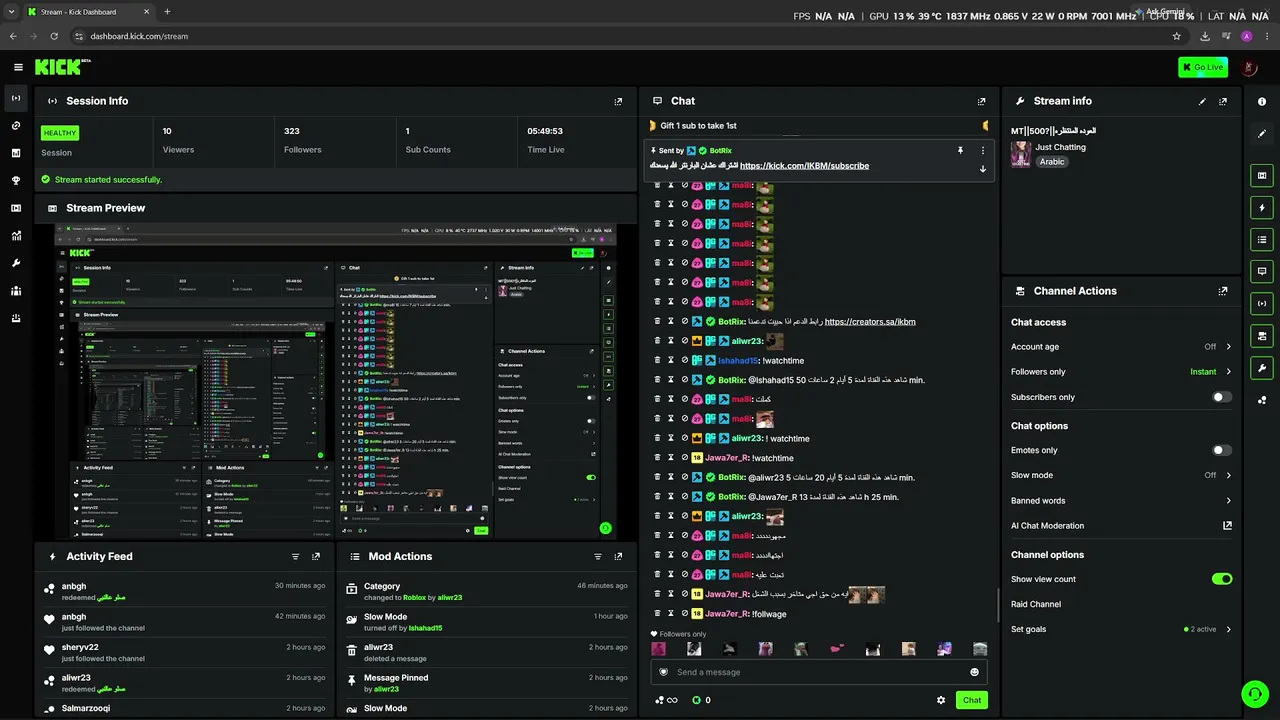The height and width of the screenshot is (720, 1280).
Task: Open the kick.com/IKBM/subscribe link
Action: point(804,166)
